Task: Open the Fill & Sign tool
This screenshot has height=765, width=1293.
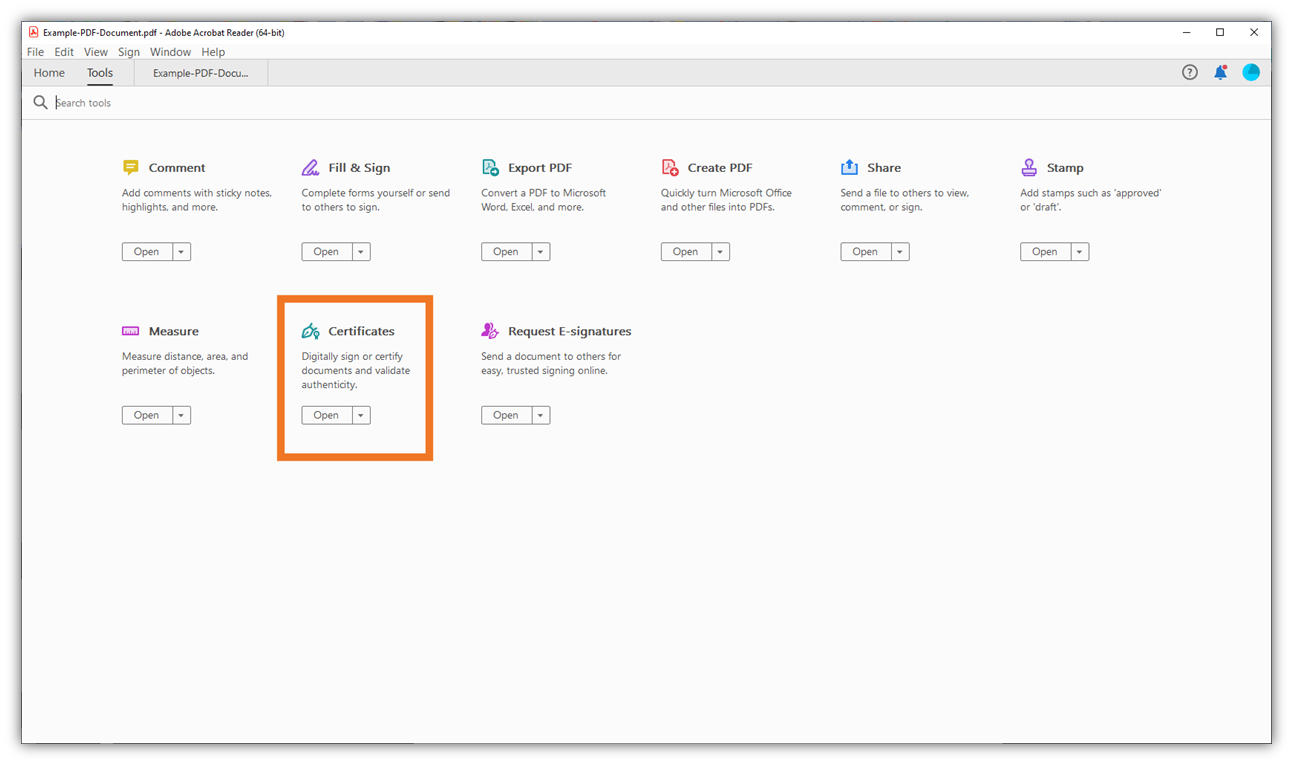Action: (x=326, y=251)
